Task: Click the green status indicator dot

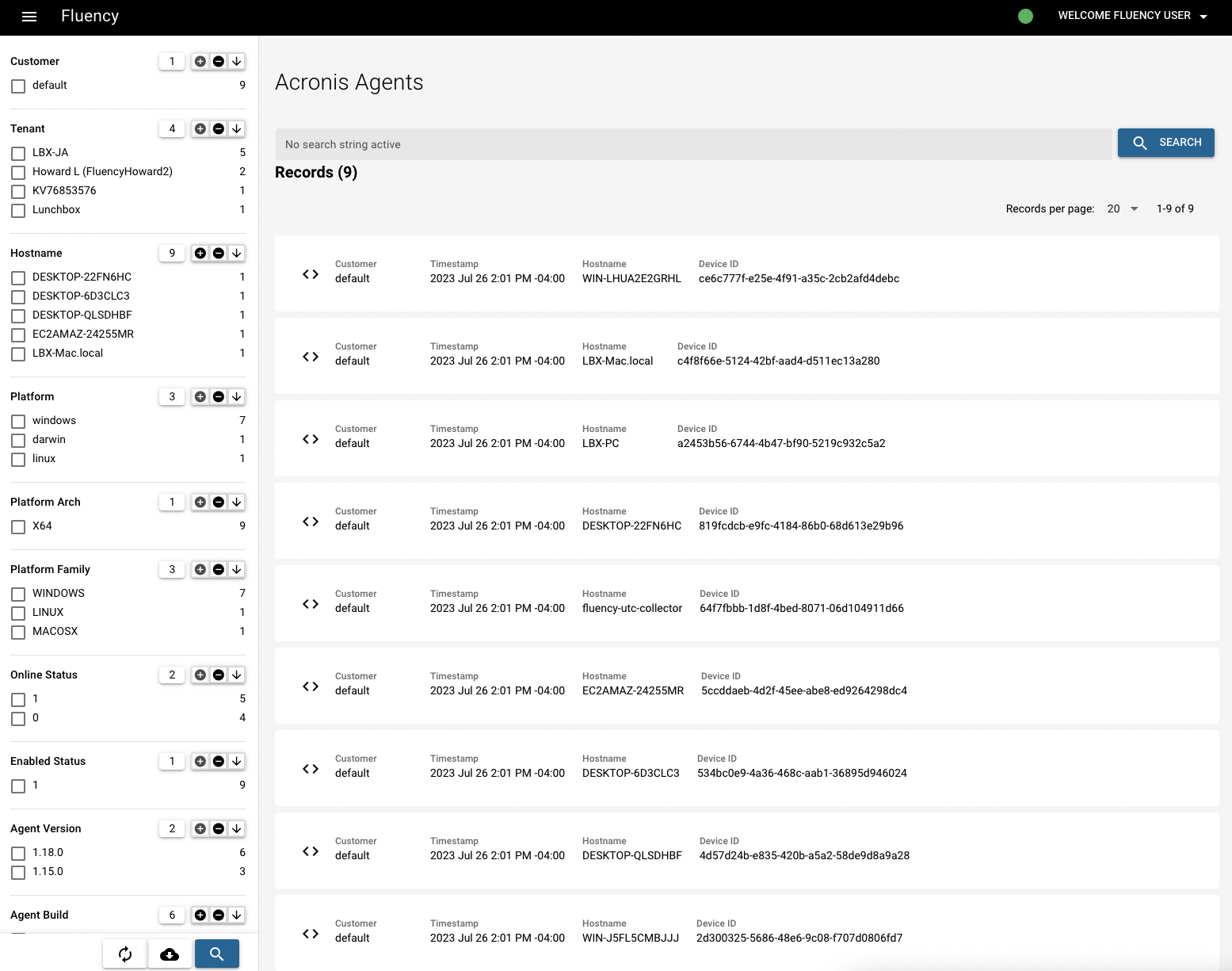Action: click(1025, 16)
